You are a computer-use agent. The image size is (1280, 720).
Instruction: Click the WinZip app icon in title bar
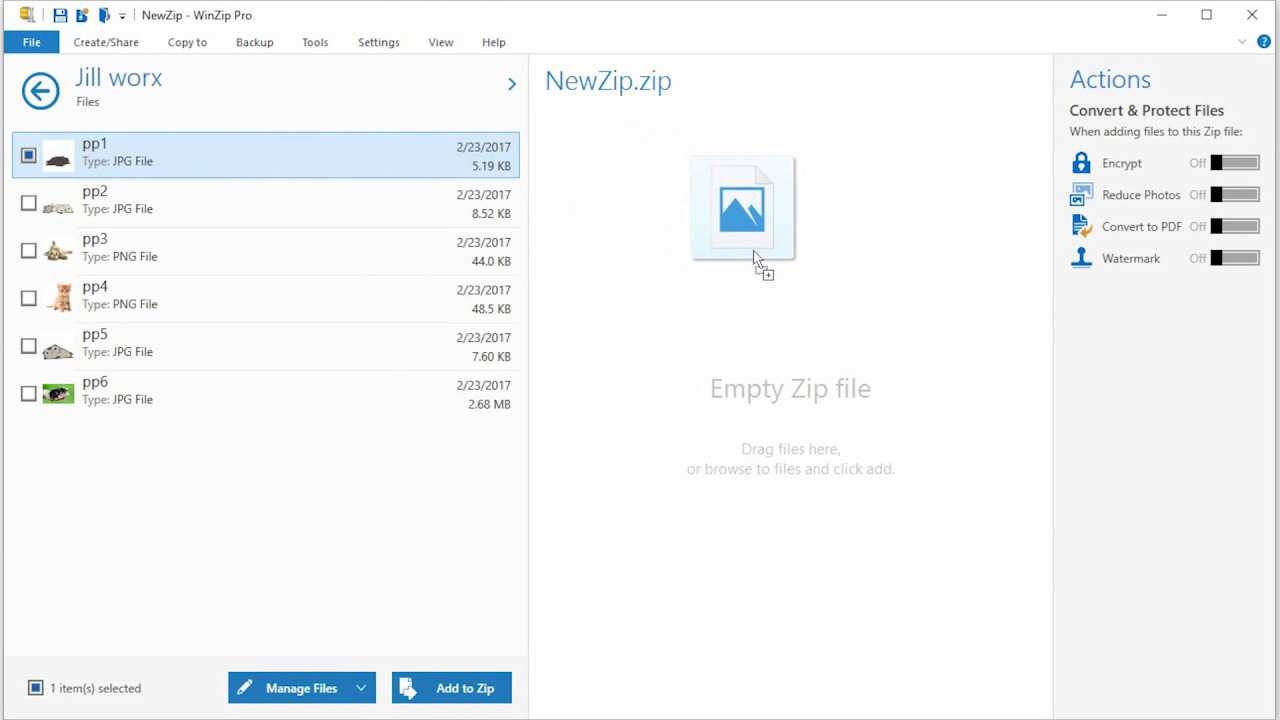27,15
